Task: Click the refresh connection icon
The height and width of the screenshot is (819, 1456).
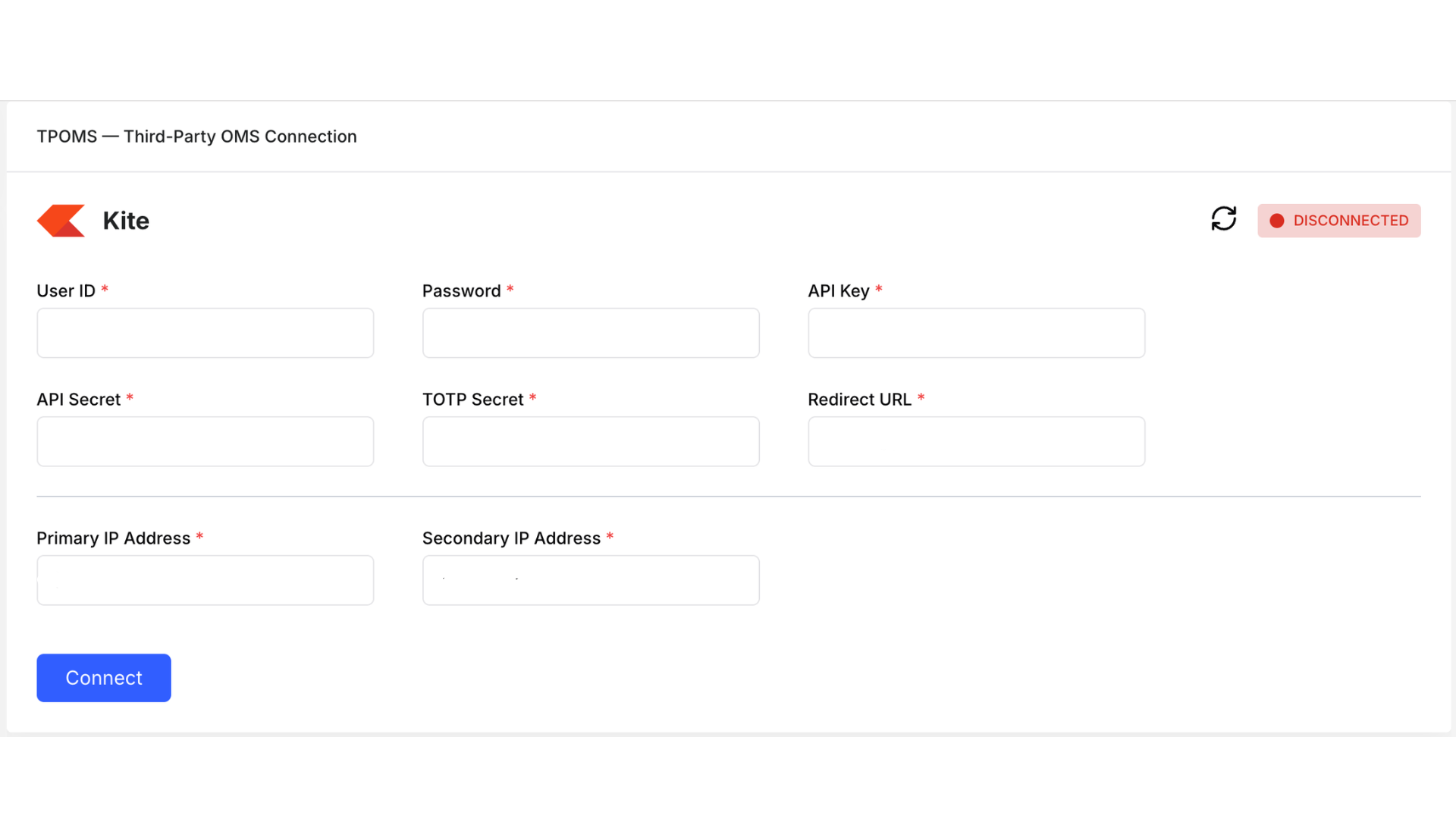Action: 1223,219
